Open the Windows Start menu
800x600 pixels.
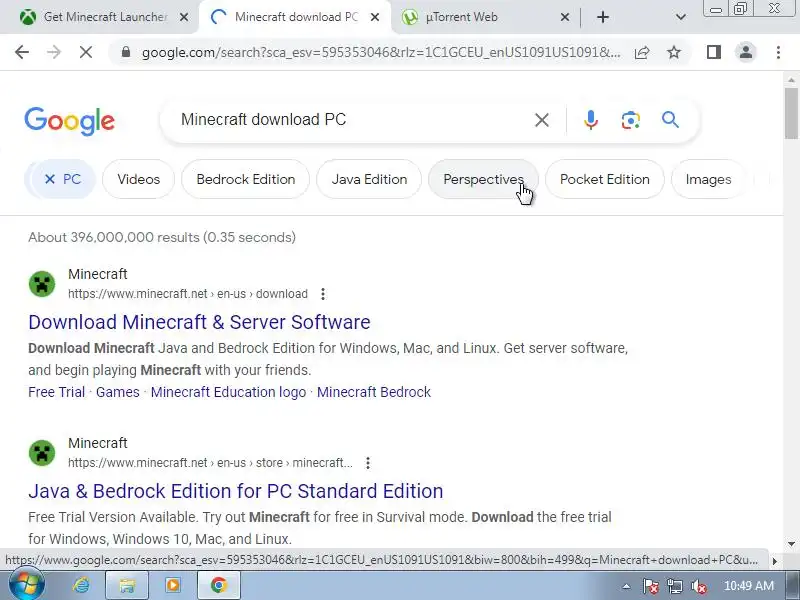pyautogui.click(x=27, y=585)
